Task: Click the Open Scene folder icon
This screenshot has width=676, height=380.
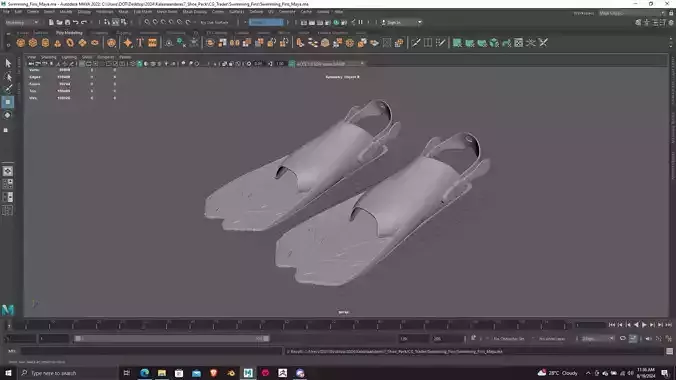Action: click(59, 22)
